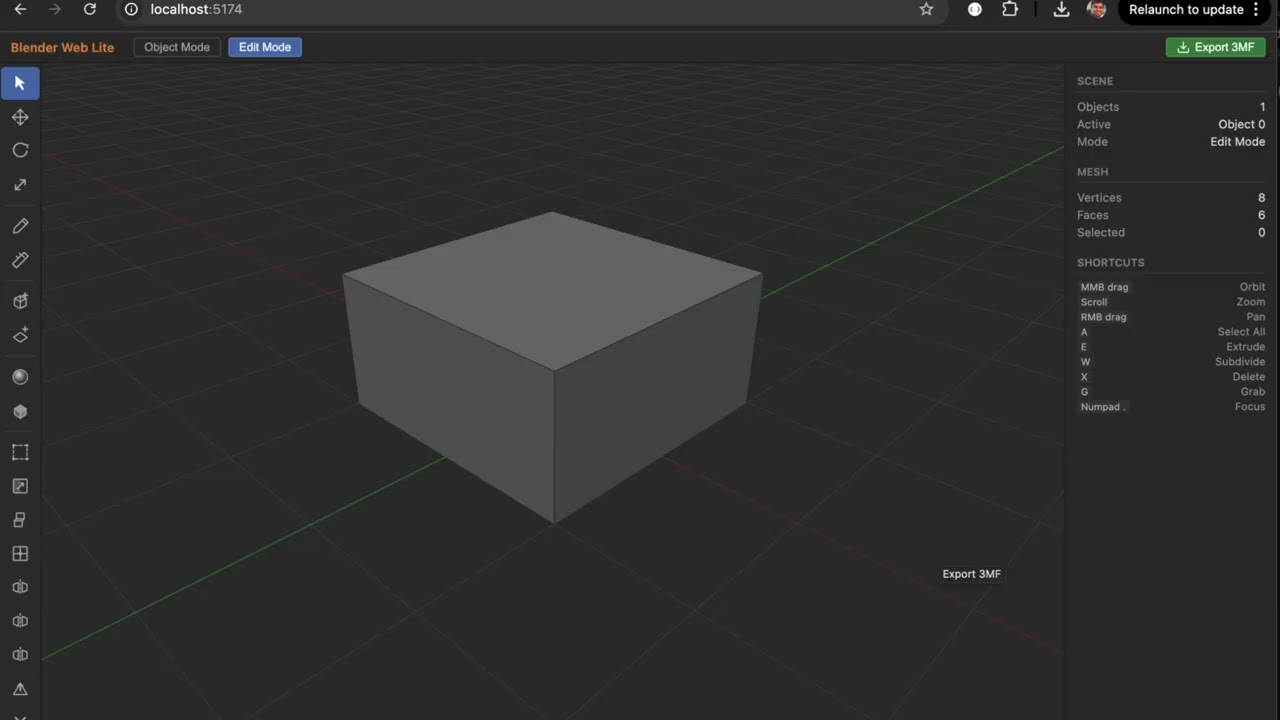Switch to Object Mode
The image size is (1280, 720).
pos(177,47)
